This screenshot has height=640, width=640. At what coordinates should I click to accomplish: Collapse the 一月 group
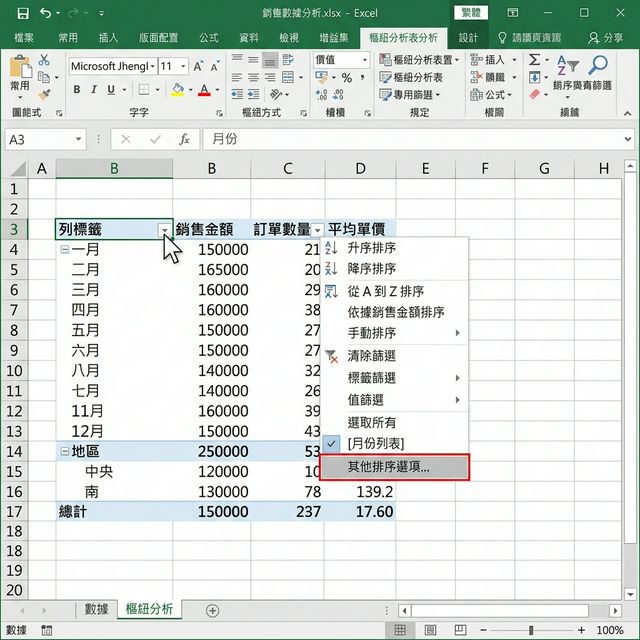64,249
